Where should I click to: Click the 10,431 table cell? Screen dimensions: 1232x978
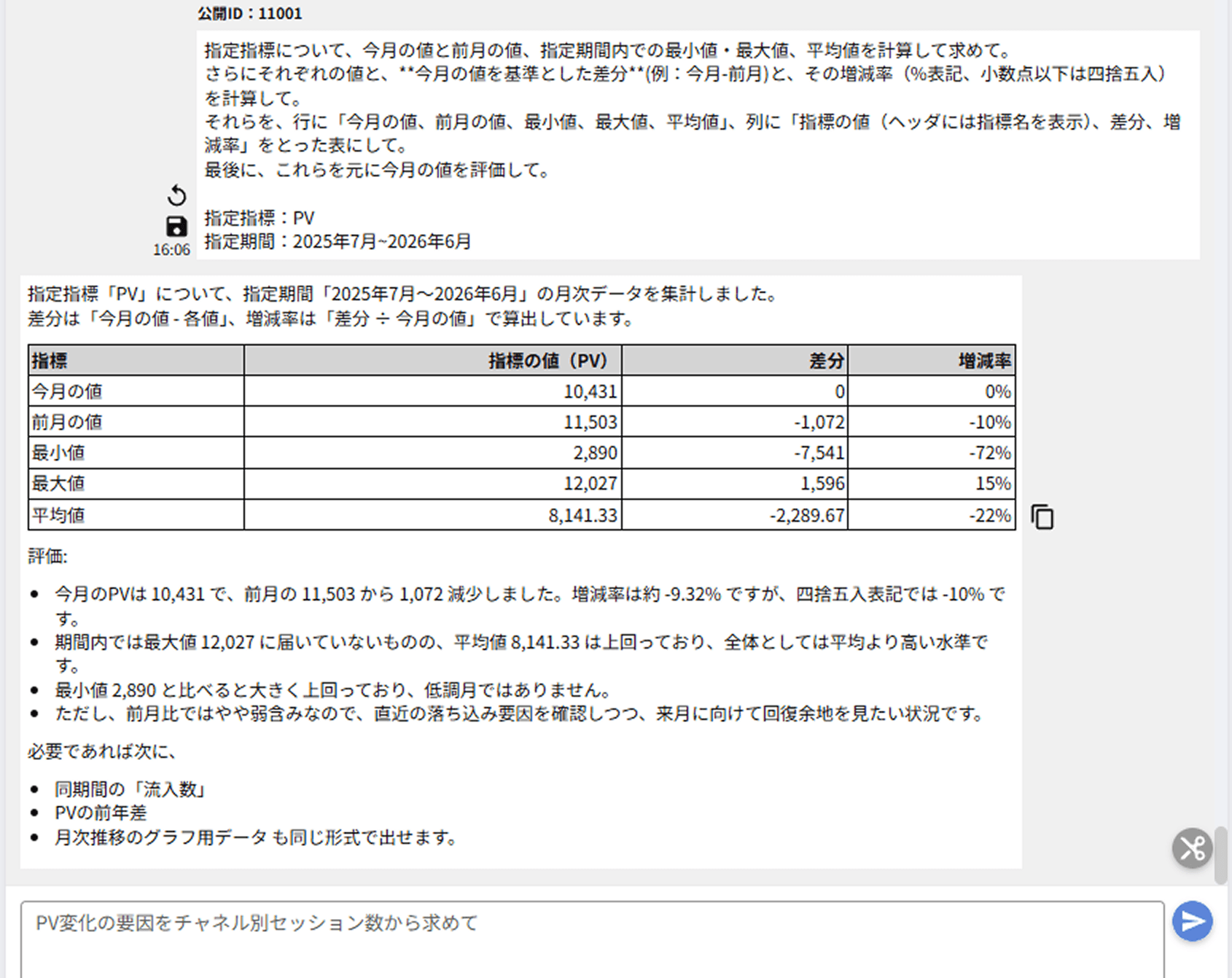[x=433, y=391]
